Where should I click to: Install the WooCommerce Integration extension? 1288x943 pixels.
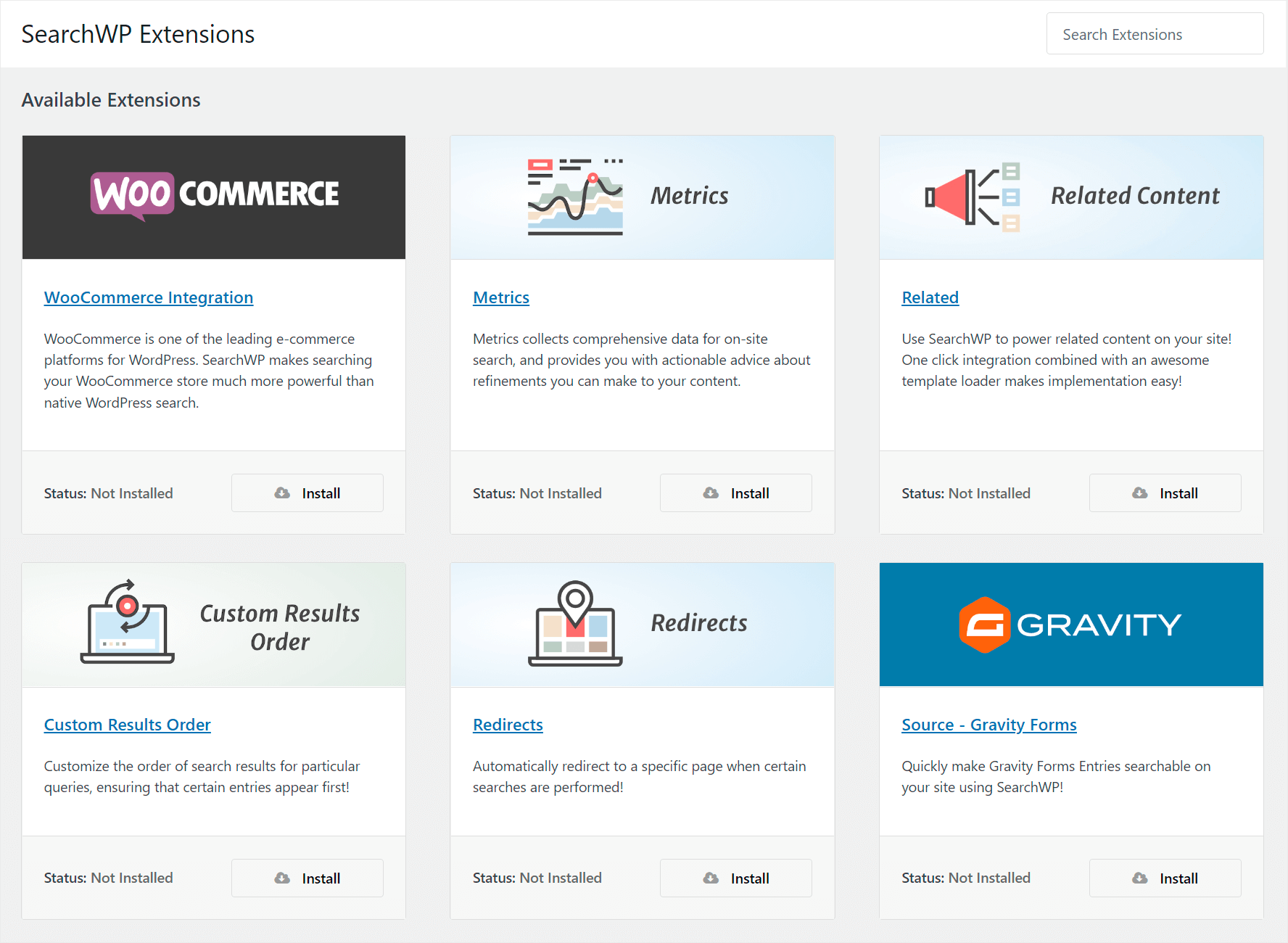307,493
